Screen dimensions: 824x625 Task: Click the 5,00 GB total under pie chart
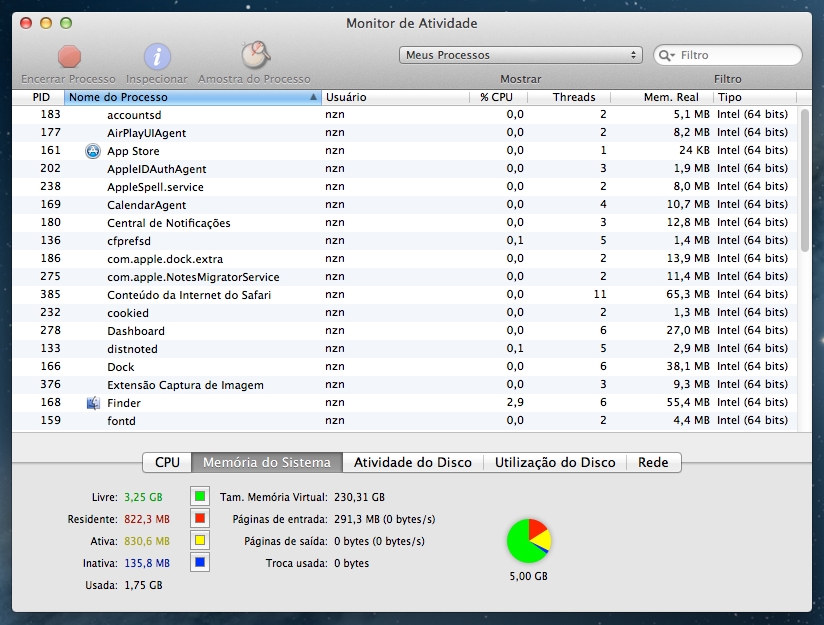529,577
